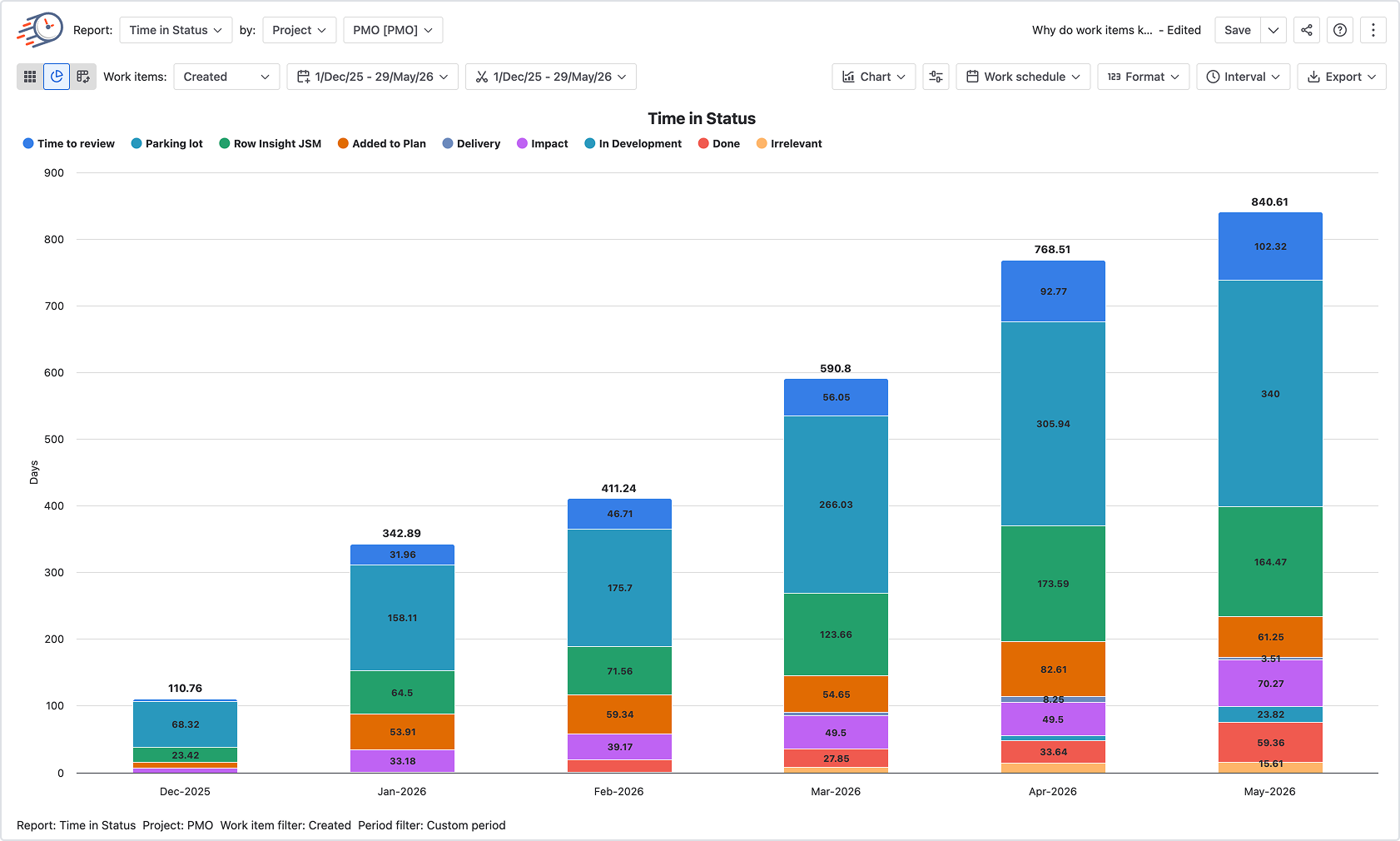Click the 340 Parking lot segment in May-2026
1400x841 pixels.
tap(1270, 394)
